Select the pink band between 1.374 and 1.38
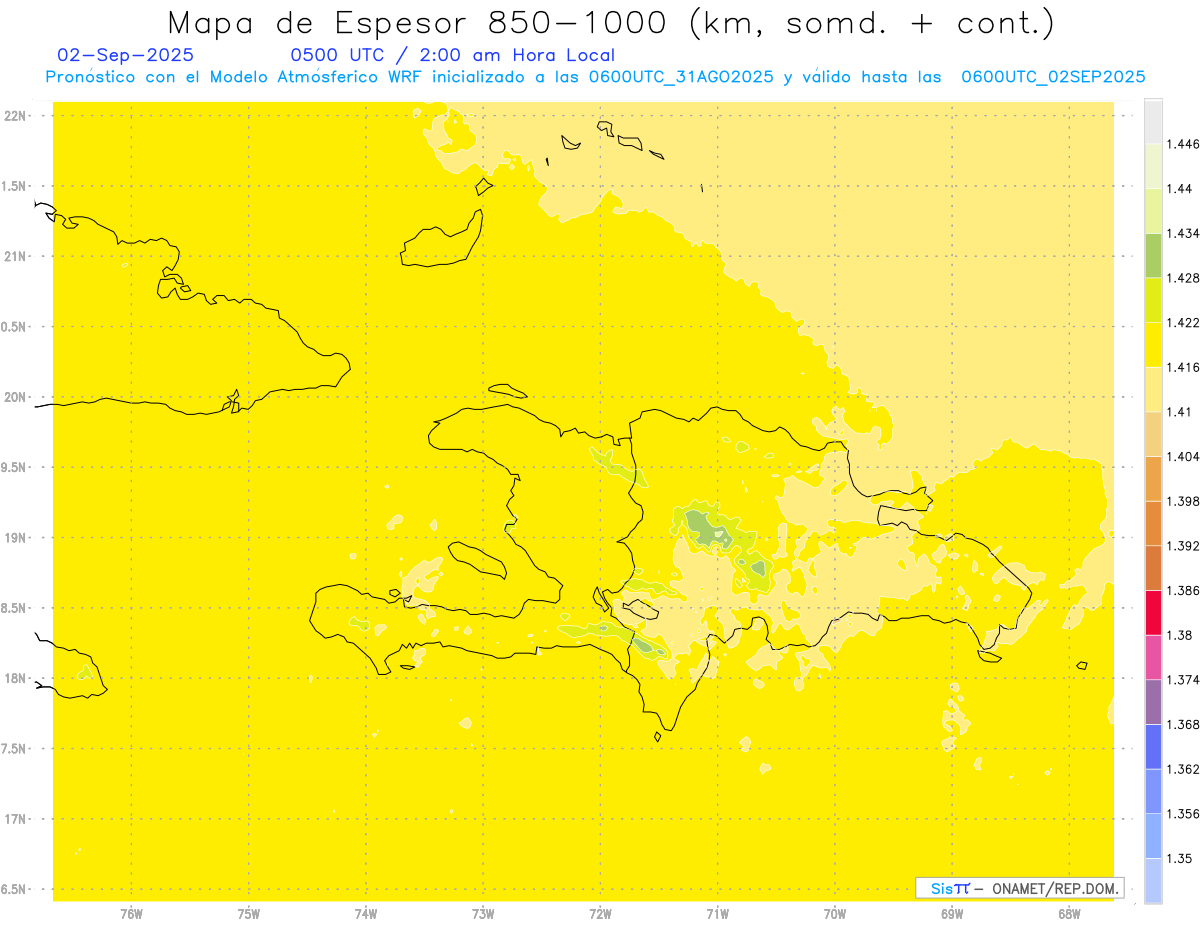 coord(1153,657)
